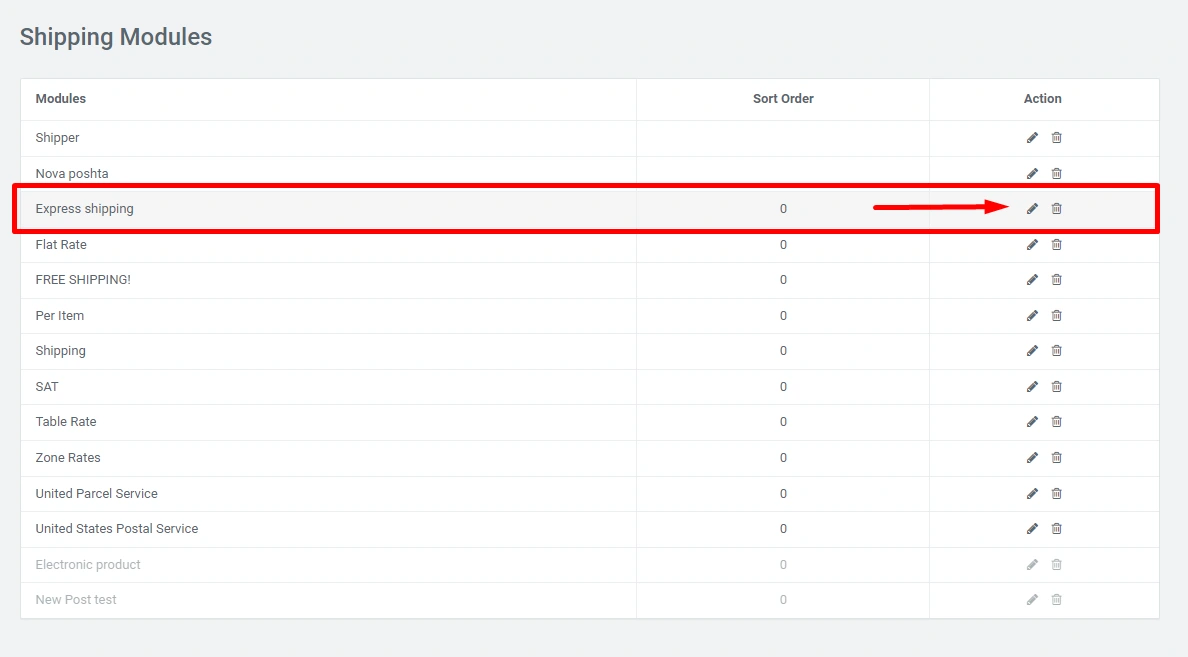The image size is (1188, 657).
Task: Edit the Zone Rates module
Action: pos(1032,458)
